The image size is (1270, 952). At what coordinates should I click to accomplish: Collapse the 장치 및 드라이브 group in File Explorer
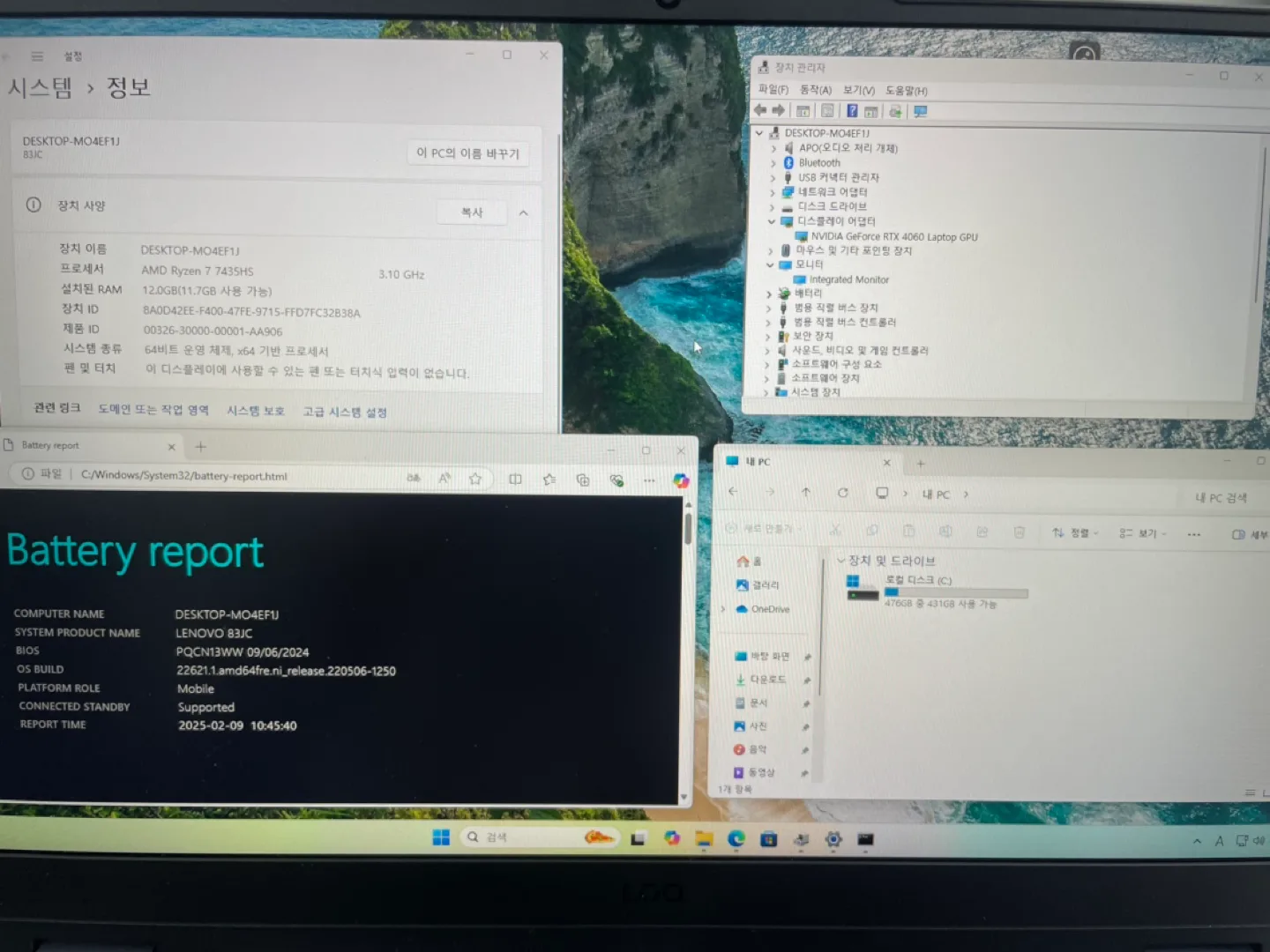tap(840, 560)
